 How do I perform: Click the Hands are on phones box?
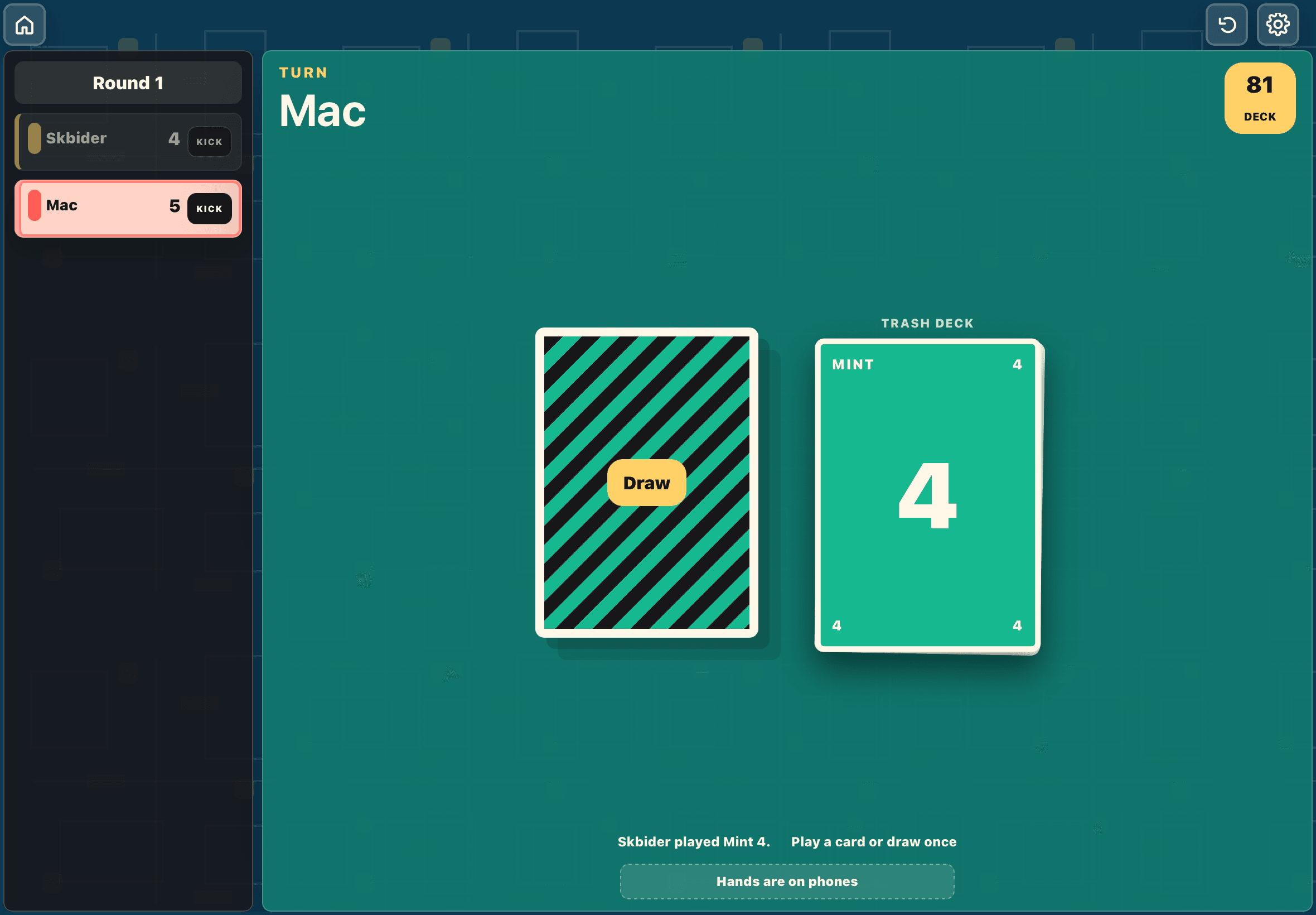click(x=787, y=881)
